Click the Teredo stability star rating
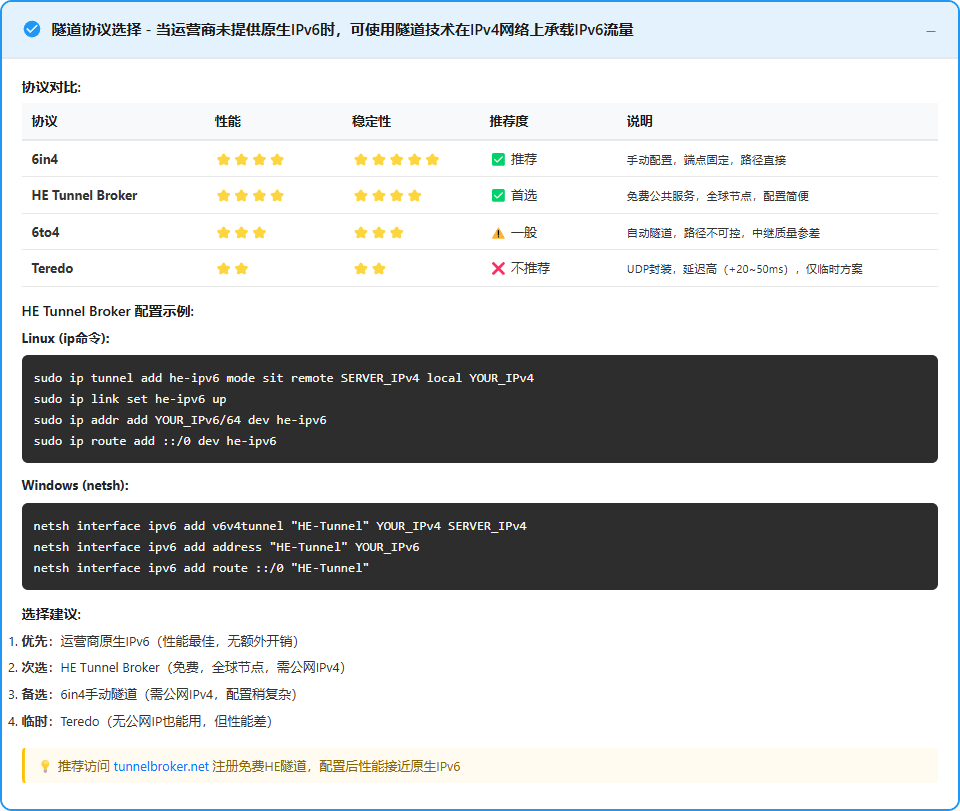This screenshot has height=811, width=960. tap(370, 269)
